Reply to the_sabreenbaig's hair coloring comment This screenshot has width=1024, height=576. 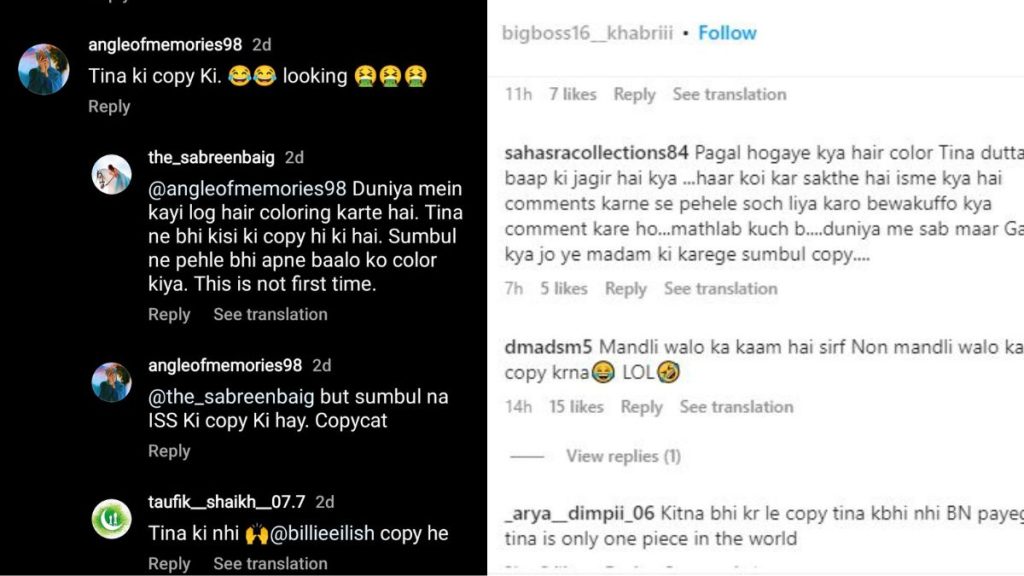point(169,314)
